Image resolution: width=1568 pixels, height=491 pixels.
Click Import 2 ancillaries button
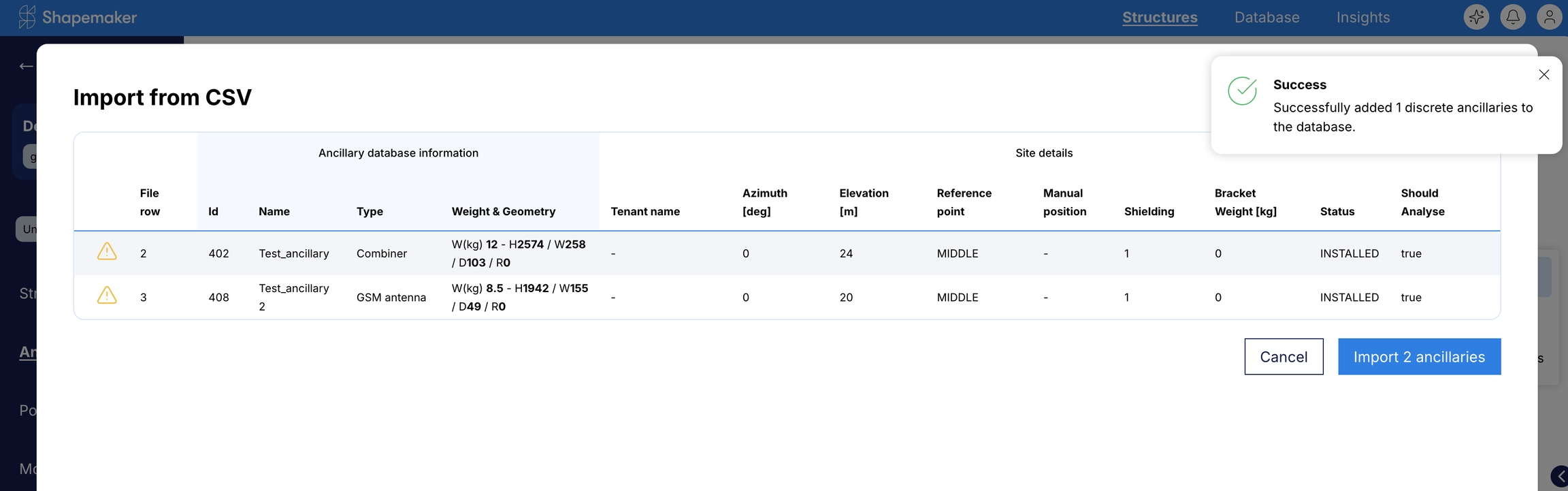(x=1419, y=357)
